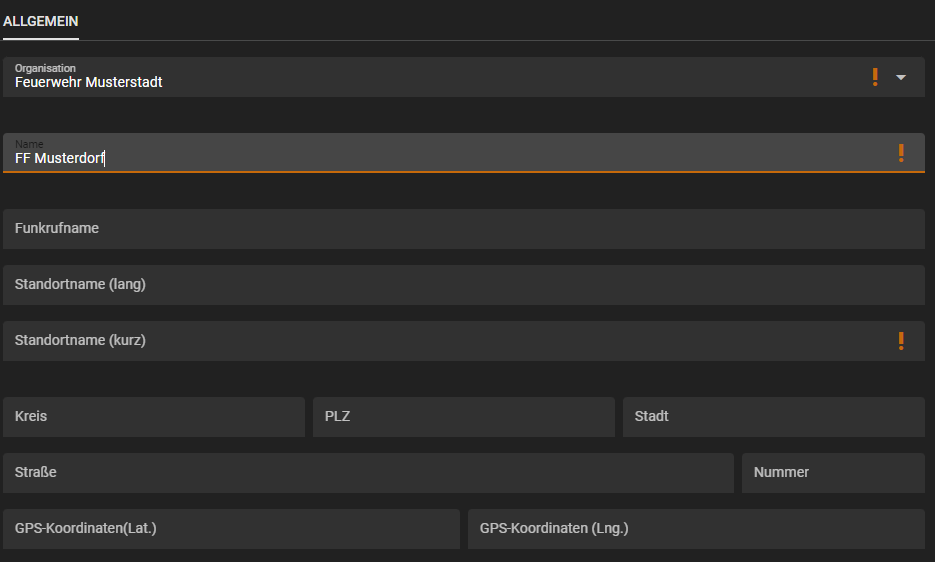Click the Nummer input field

point(833,473)
